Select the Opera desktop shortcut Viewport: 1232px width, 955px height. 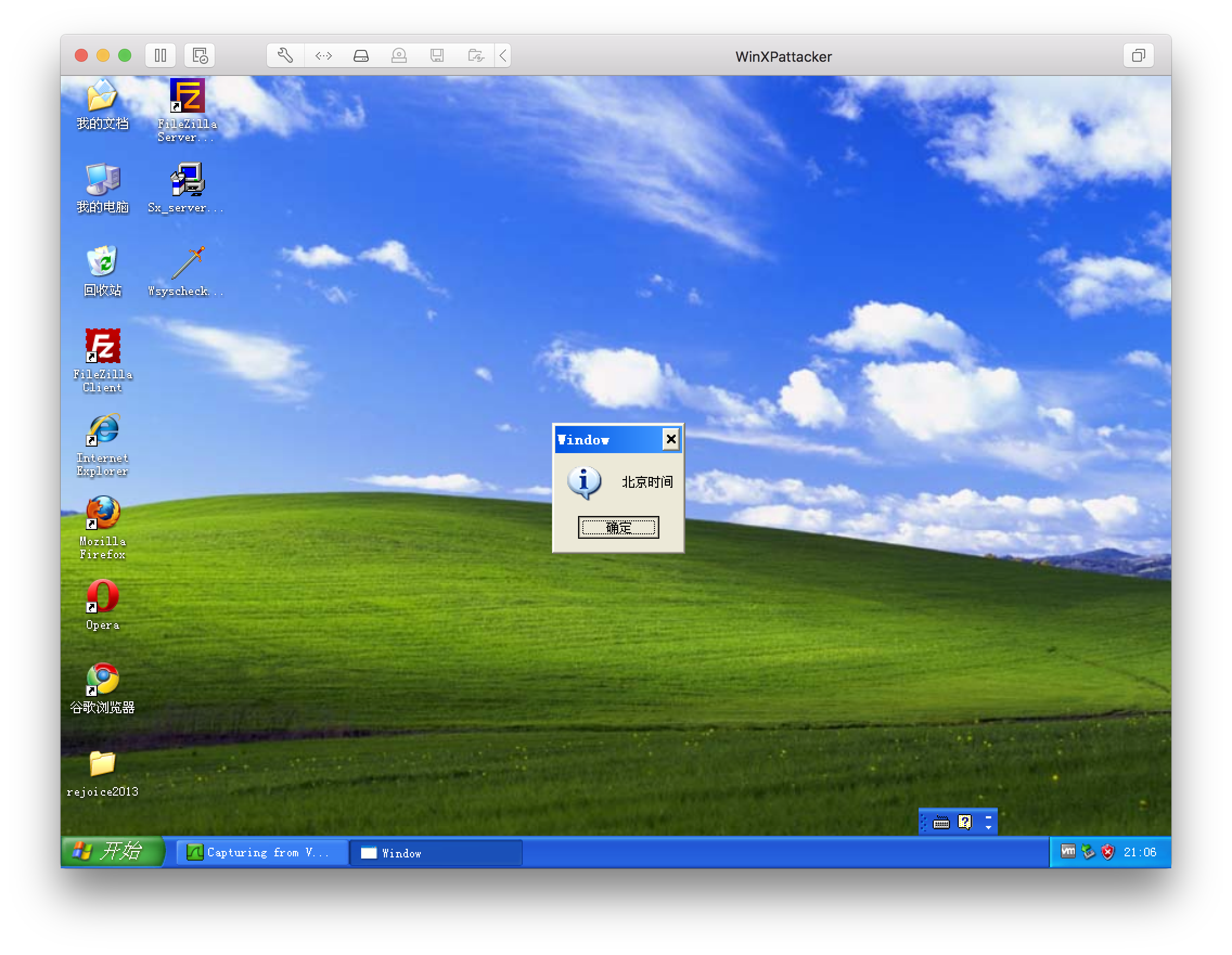pos(102,605)
